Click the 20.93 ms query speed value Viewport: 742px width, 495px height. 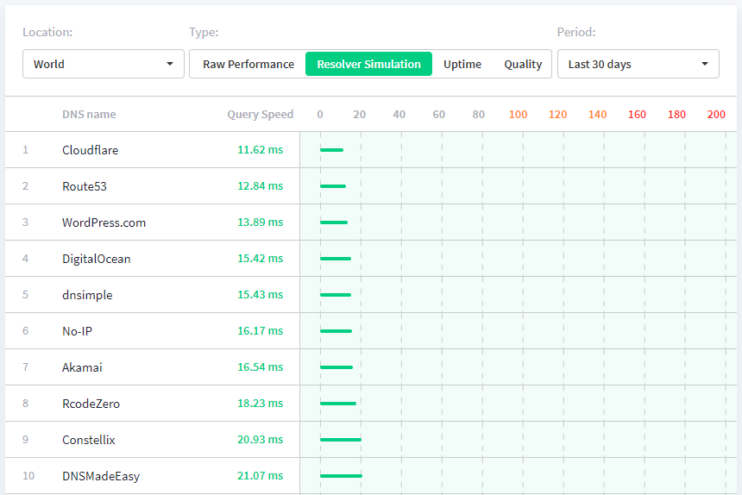260,439
